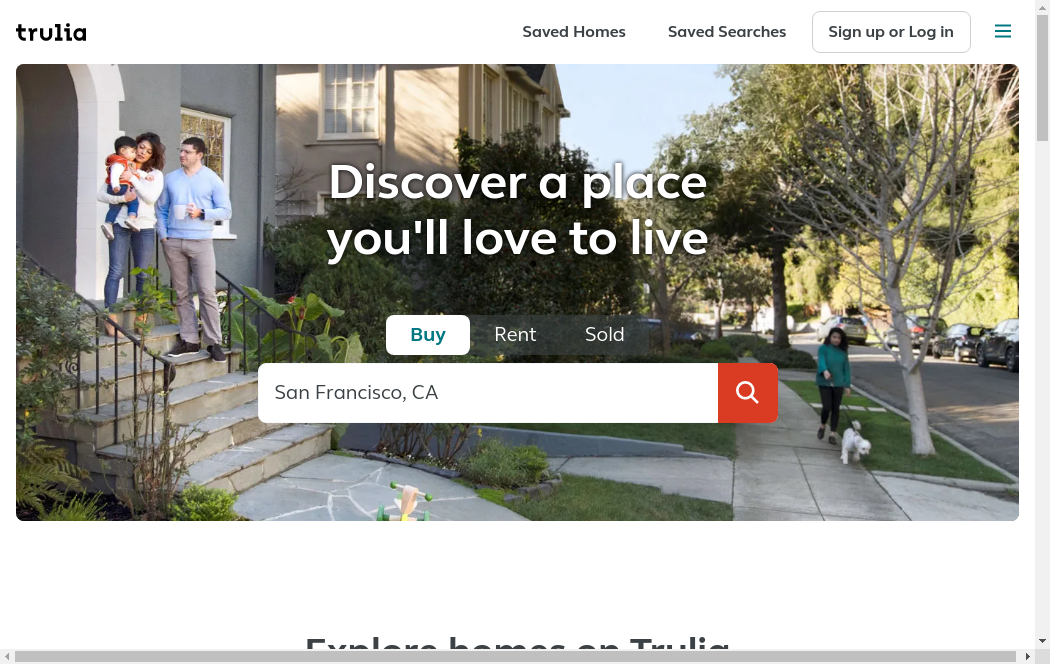Click the Explore homes on Trulia heading
Image resolution: width=1050 pixels, height=664 pixels.
tap(517, 643)
